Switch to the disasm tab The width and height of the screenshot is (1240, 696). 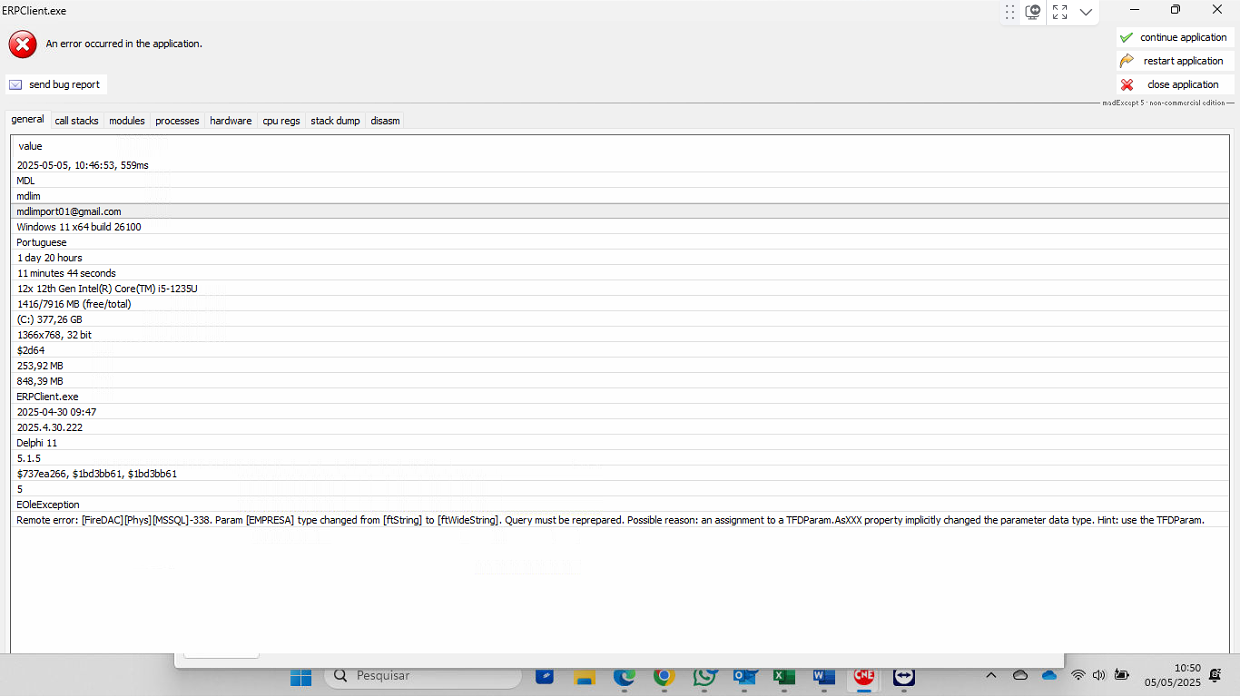(x=385, y=121)
